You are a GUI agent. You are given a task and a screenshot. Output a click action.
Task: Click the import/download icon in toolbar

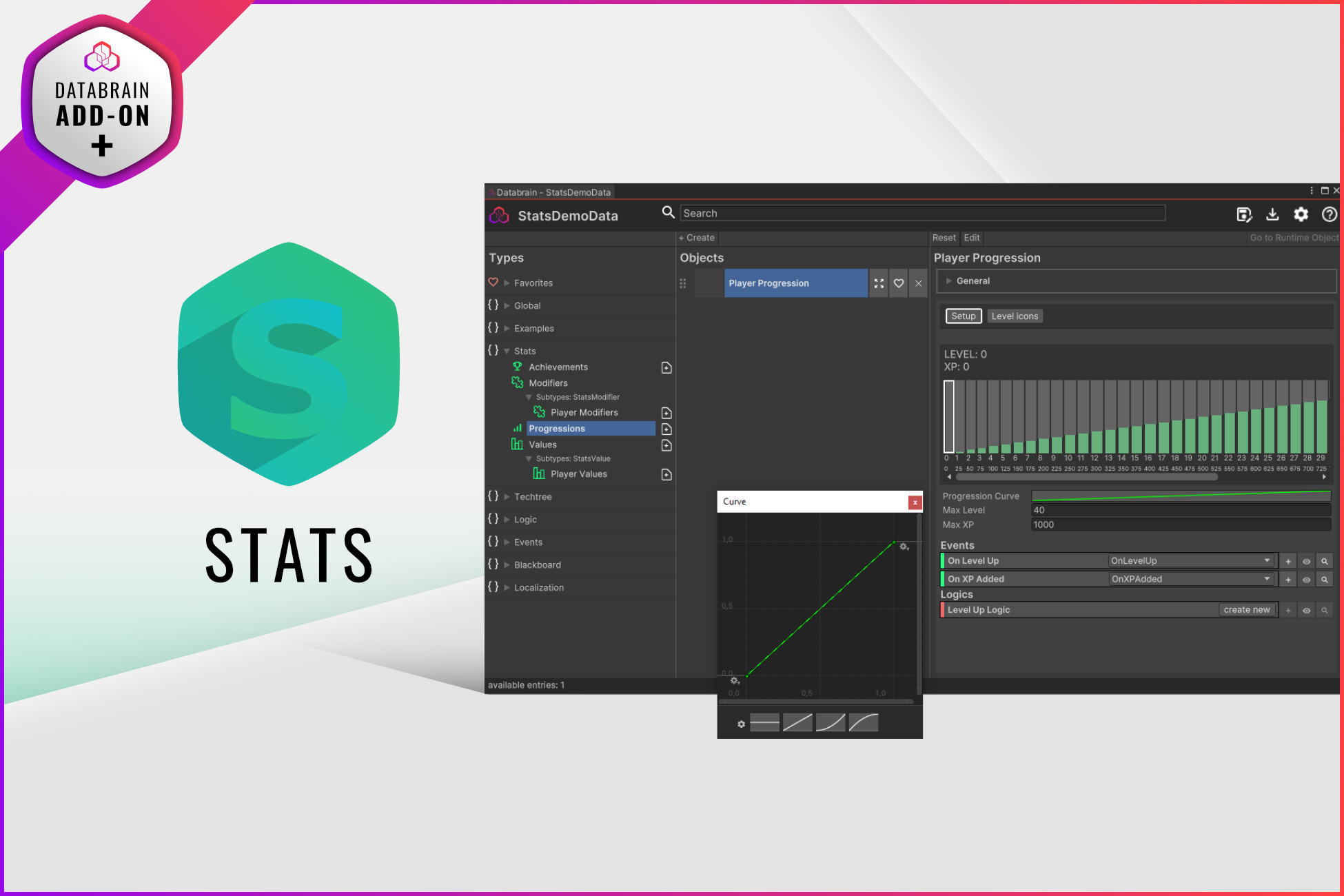pos(1272,215)
